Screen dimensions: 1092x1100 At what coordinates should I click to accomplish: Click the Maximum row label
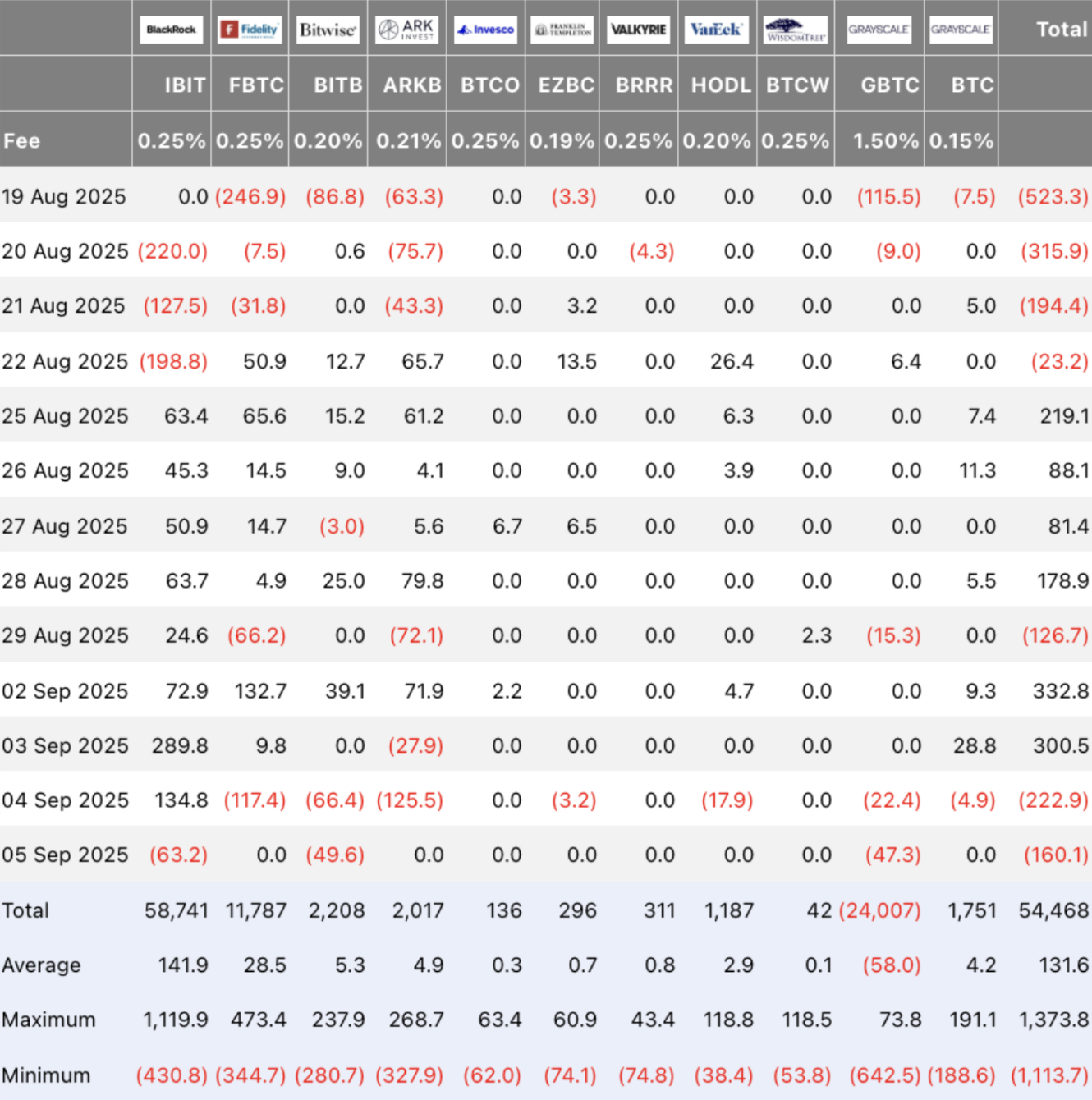(x=48, y=1020)
